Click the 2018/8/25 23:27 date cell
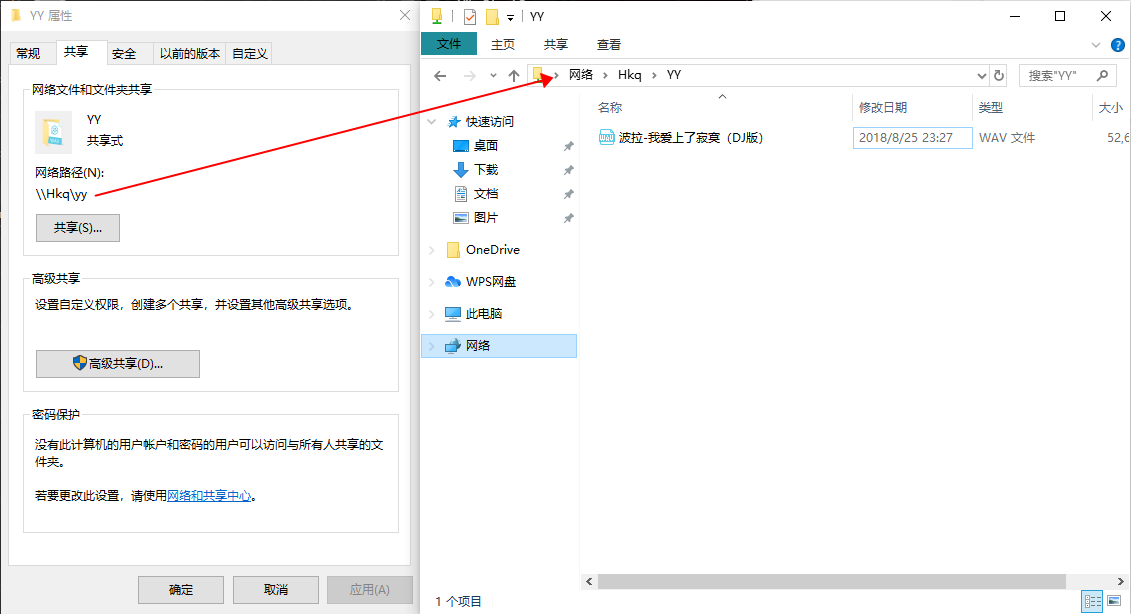Viewport: 1131px width, 614px height. [x=912, y=138]
